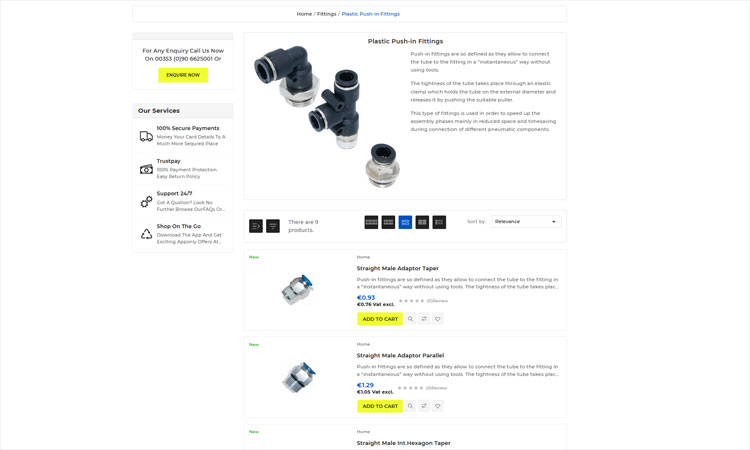Click compare icon for Straight Male Adaptor Parallel
Image resolution: width=750 pixels, height=450 pixels.
(424, 406)
